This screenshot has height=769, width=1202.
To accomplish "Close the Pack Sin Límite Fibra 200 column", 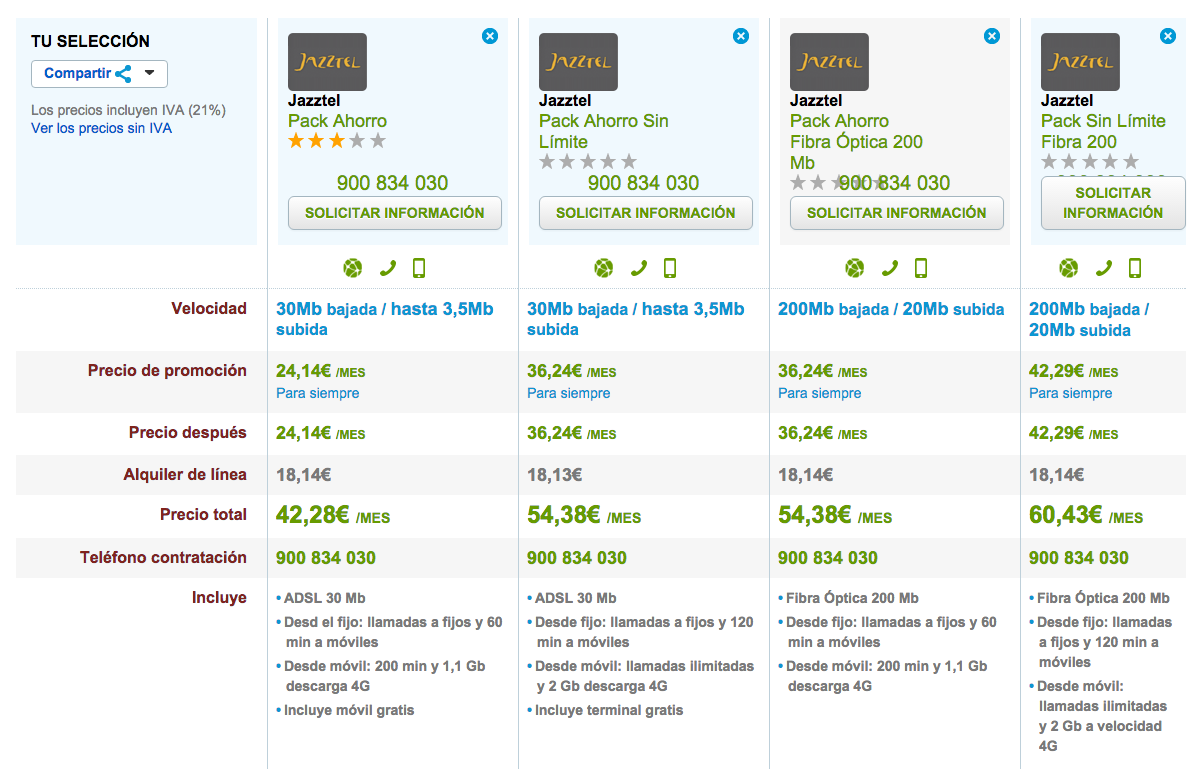I will (1168, 36).
